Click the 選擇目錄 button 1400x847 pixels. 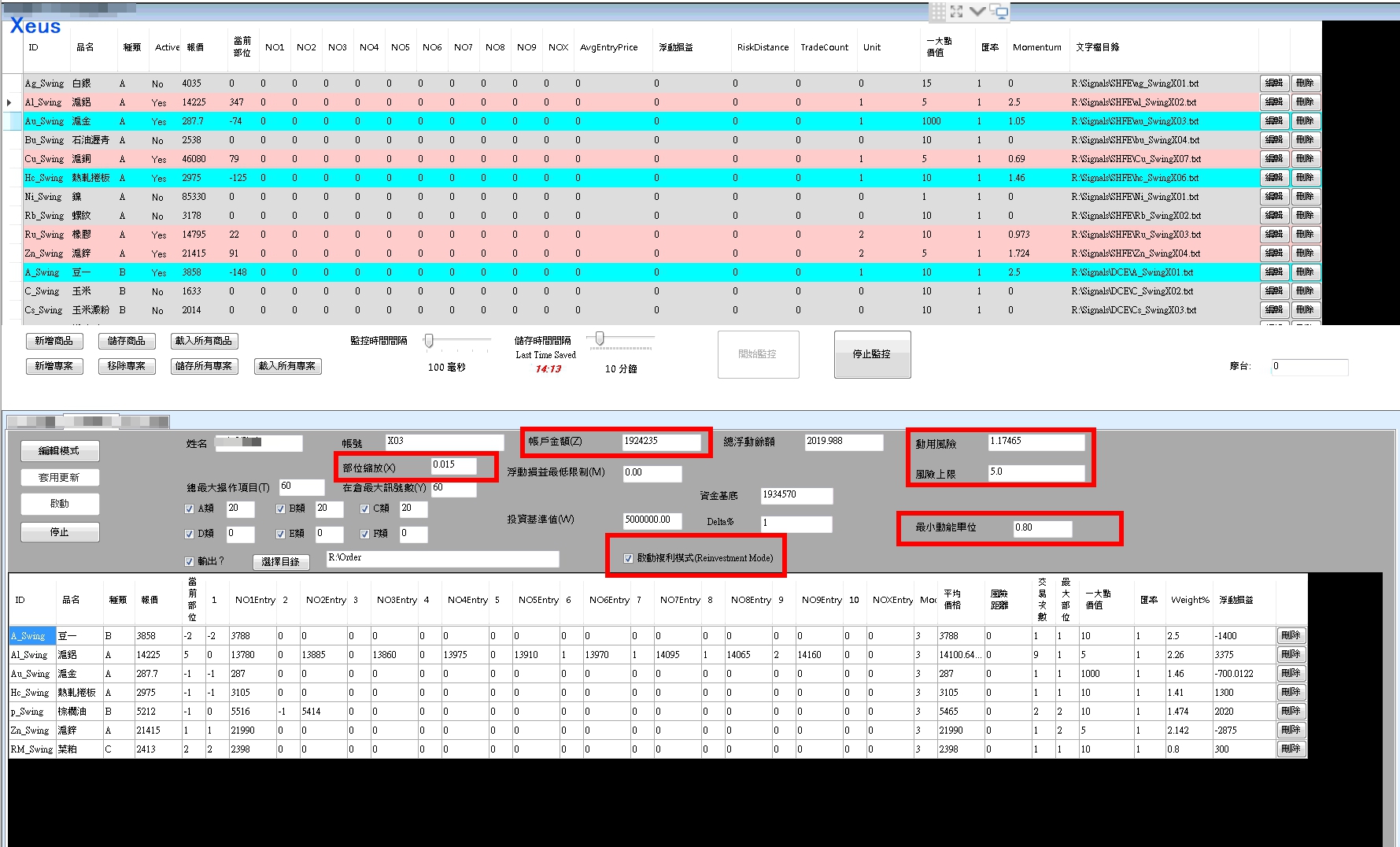pos(281,561)
